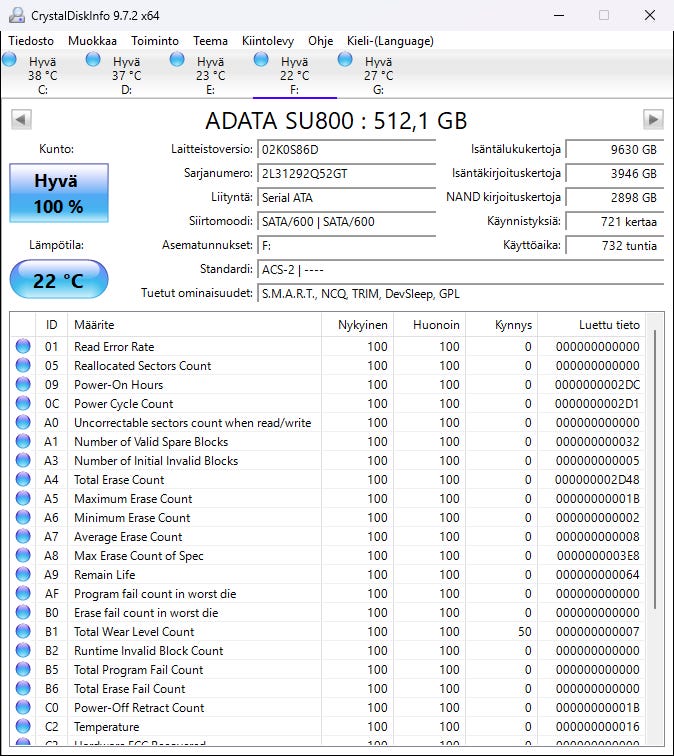The height and width of the screenshot is (756, 674).
Task: Click status orb beside Power-On Hours row
Action: click(x=23, y=385)
